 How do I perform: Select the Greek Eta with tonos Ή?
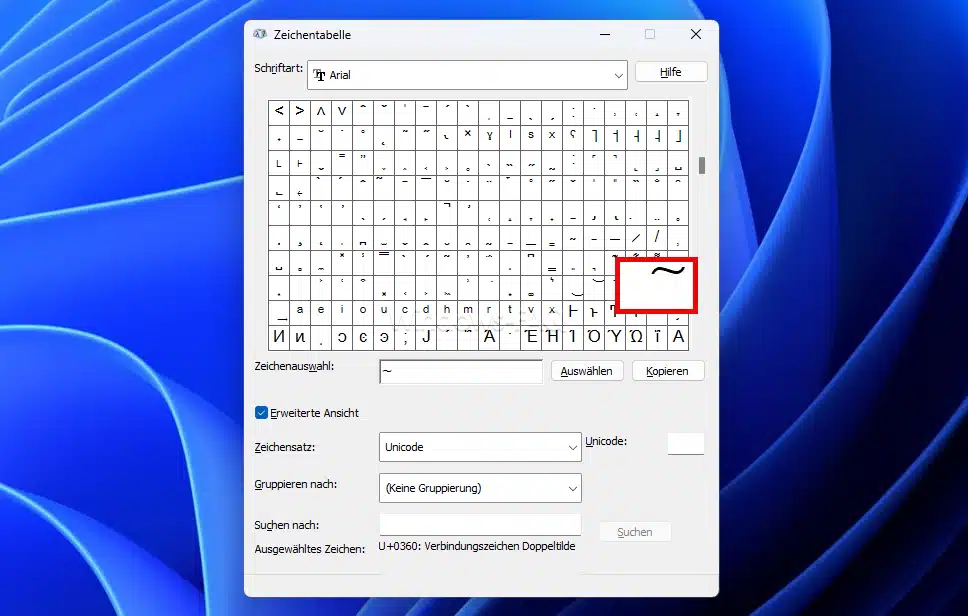(x=552, y=338)
